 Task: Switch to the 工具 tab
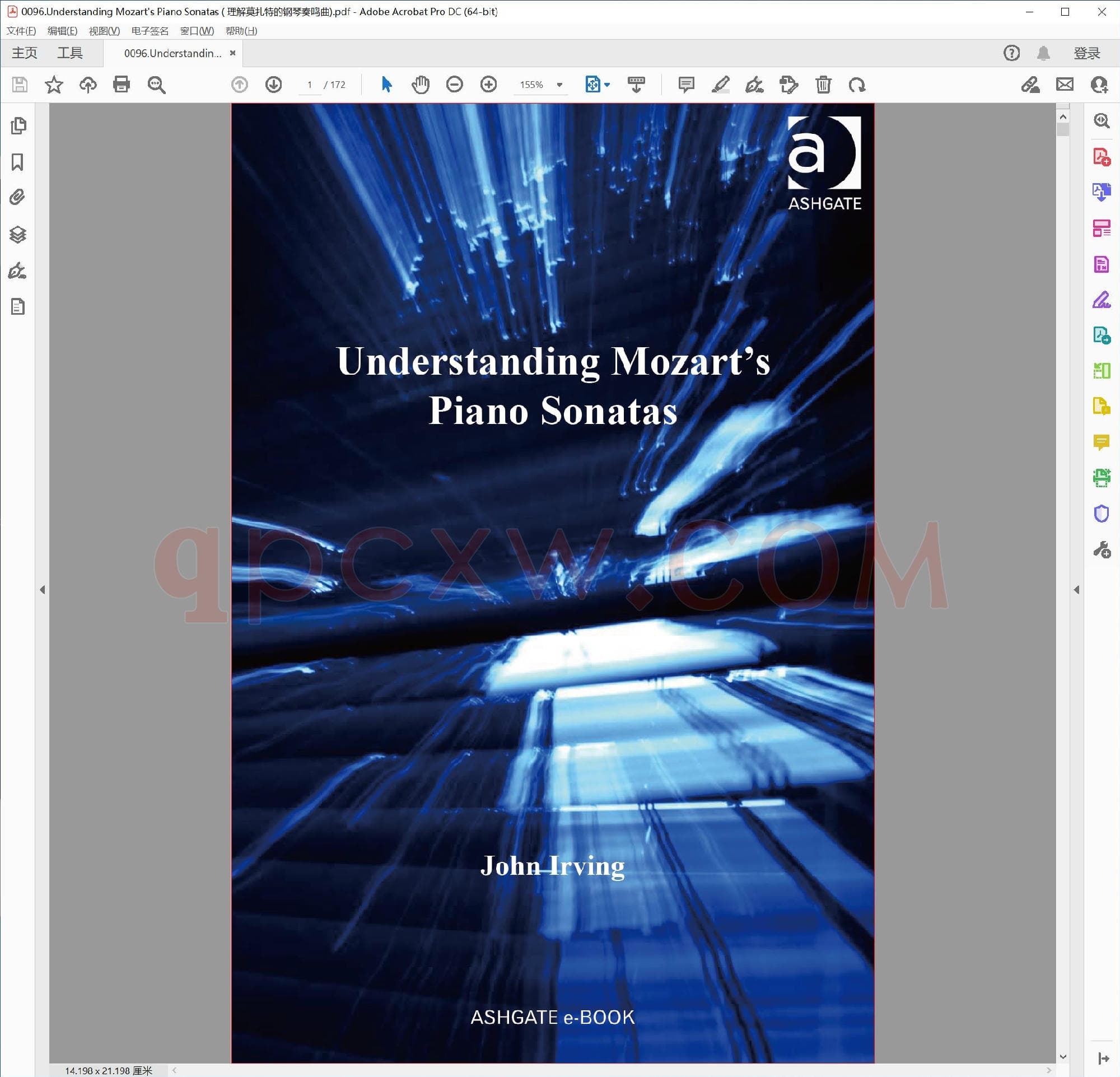click(x=69, y=53)
